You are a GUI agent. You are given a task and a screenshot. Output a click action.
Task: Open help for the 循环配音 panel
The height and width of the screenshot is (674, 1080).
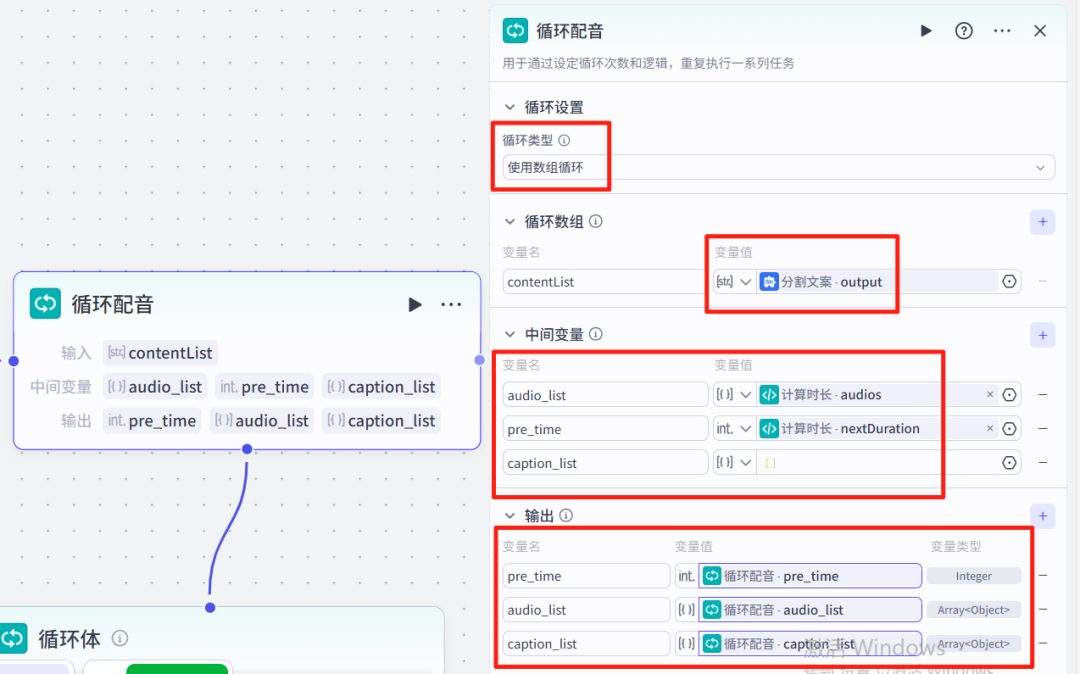click(x=964, y=31)
